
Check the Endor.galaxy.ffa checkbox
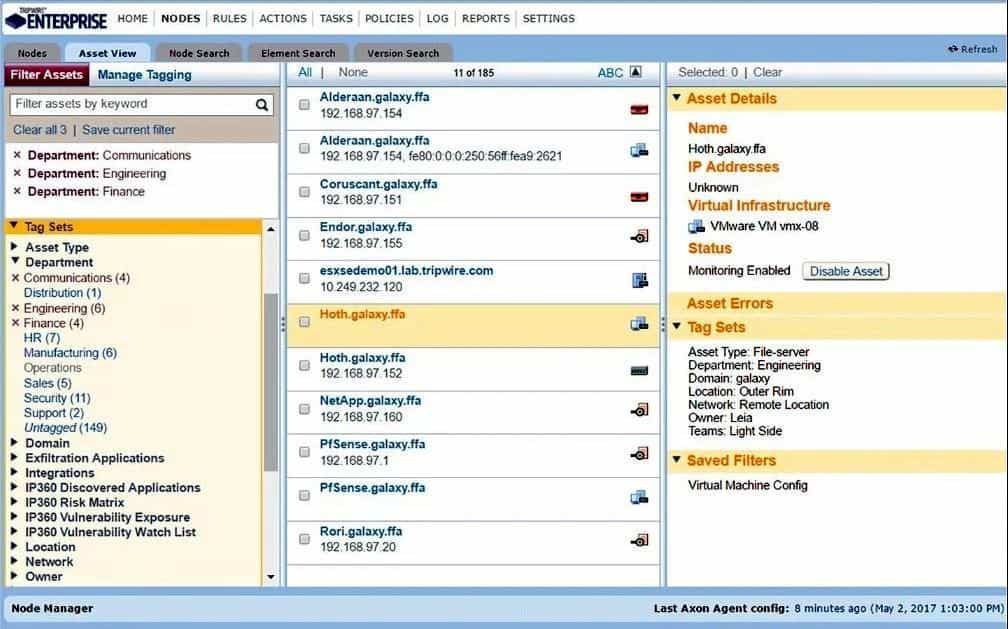click(304, 235)
